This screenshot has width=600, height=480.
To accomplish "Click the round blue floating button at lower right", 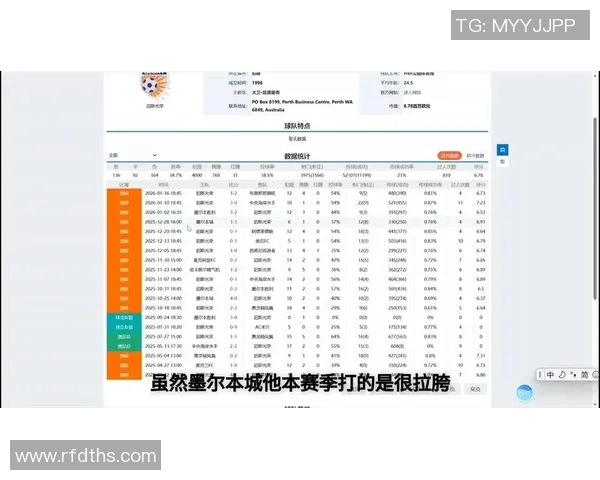I will (524, 392).
